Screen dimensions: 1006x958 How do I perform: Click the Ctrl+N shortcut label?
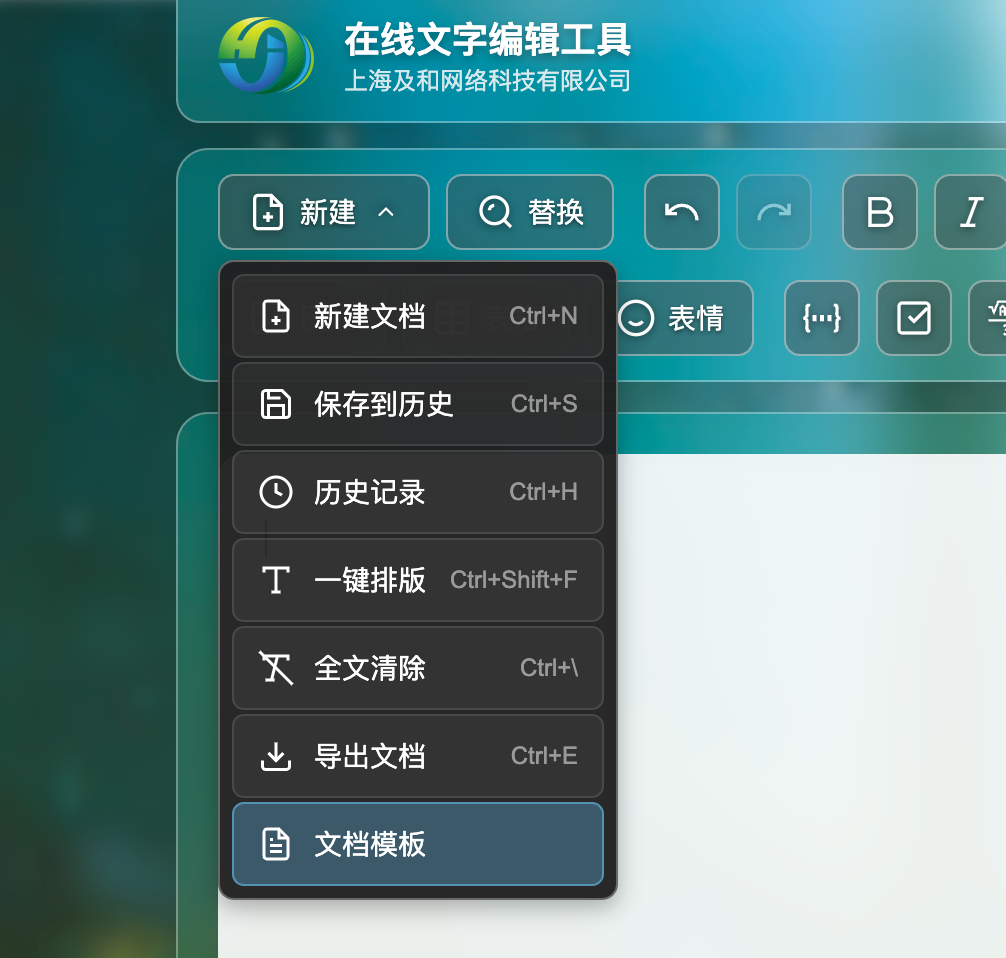tap(543, 316)
